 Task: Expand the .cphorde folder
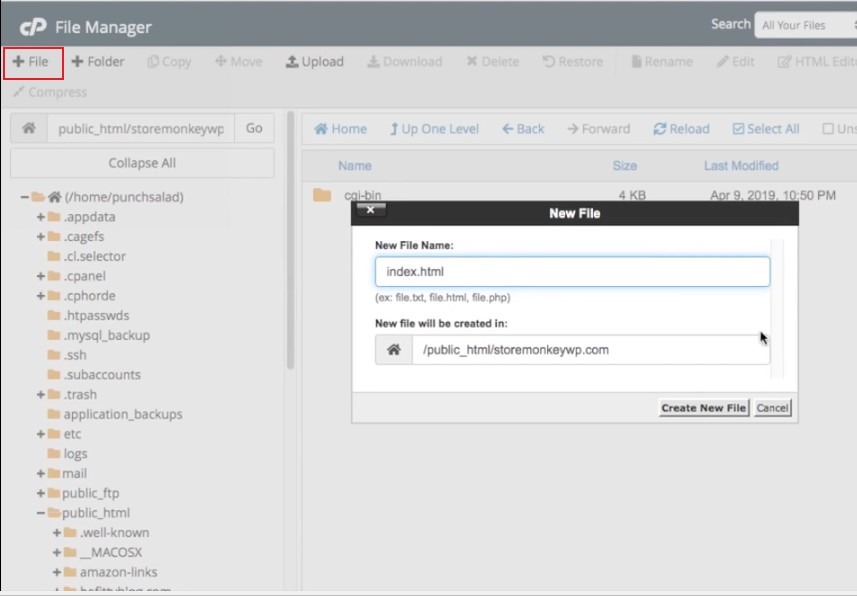[40, 296]
